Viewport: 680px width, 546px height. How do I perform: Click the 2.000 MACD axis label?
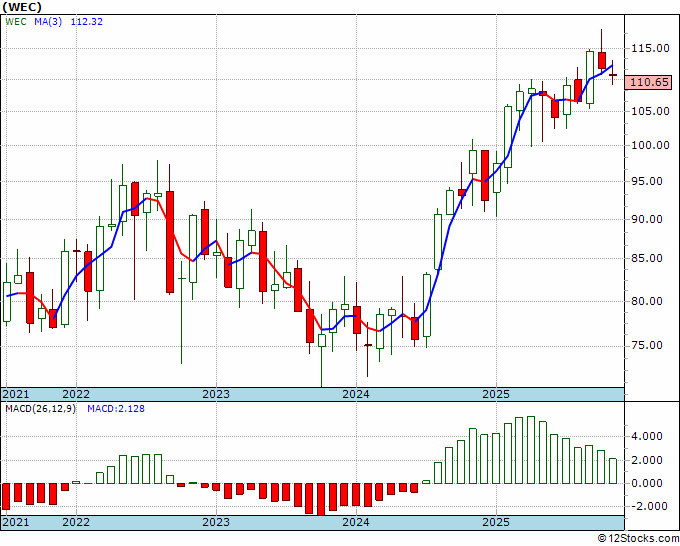(x=647, y=460)
